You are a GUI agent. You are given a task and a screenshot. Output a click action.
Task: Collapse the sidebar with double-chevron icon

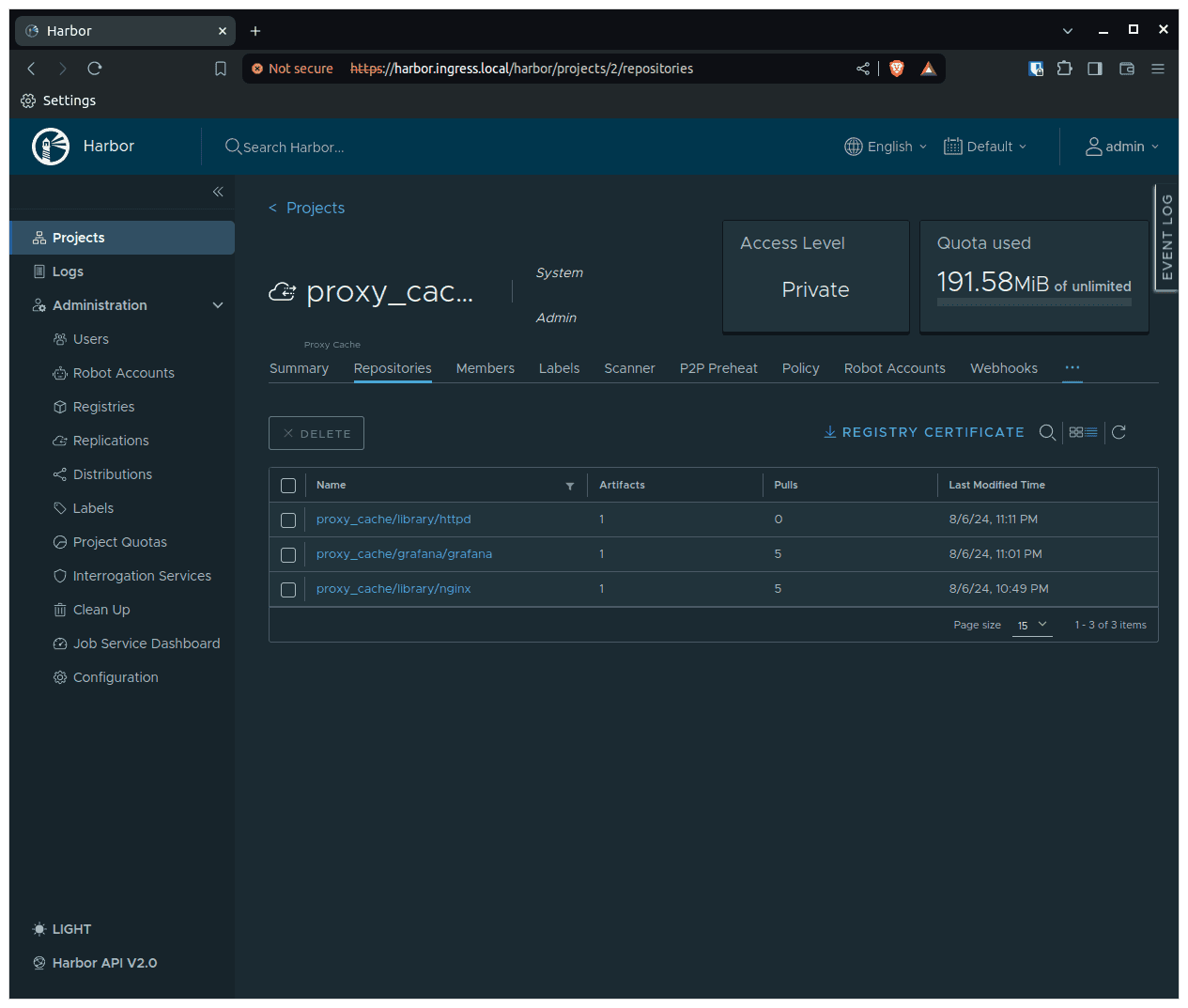[x=218, y=192]
